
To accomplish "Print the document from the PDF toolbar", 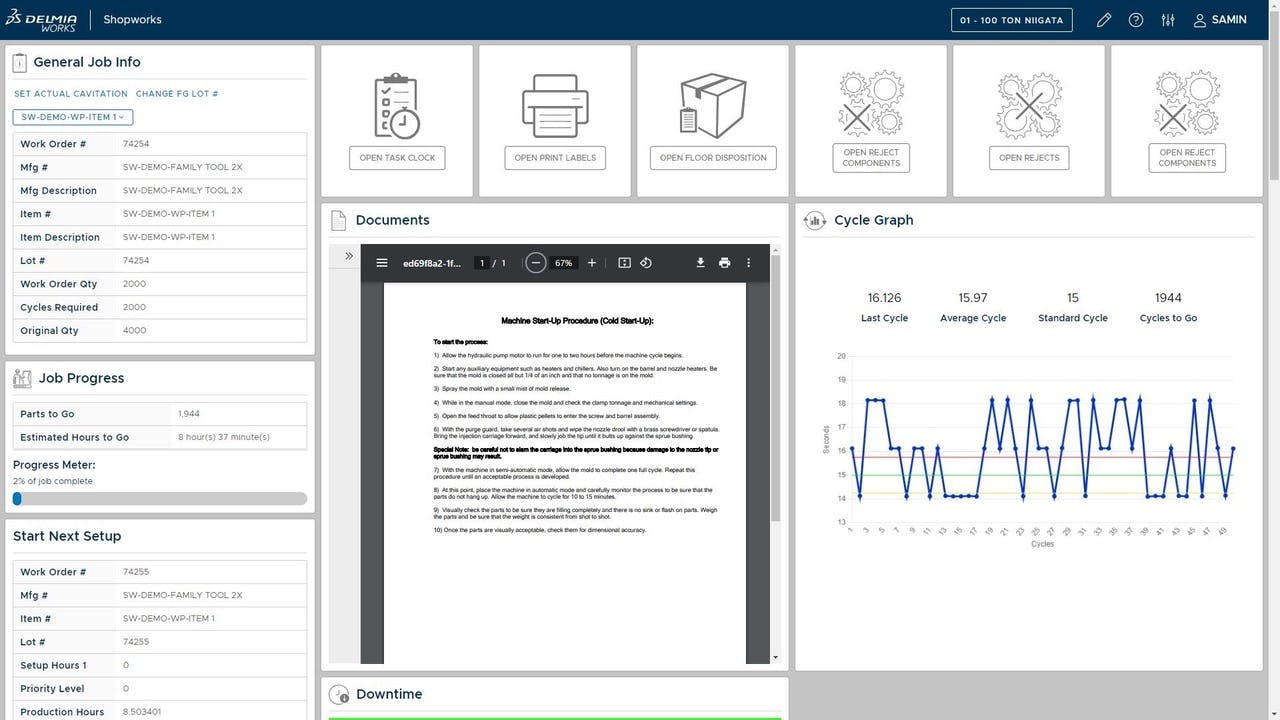I will point(724,262).
